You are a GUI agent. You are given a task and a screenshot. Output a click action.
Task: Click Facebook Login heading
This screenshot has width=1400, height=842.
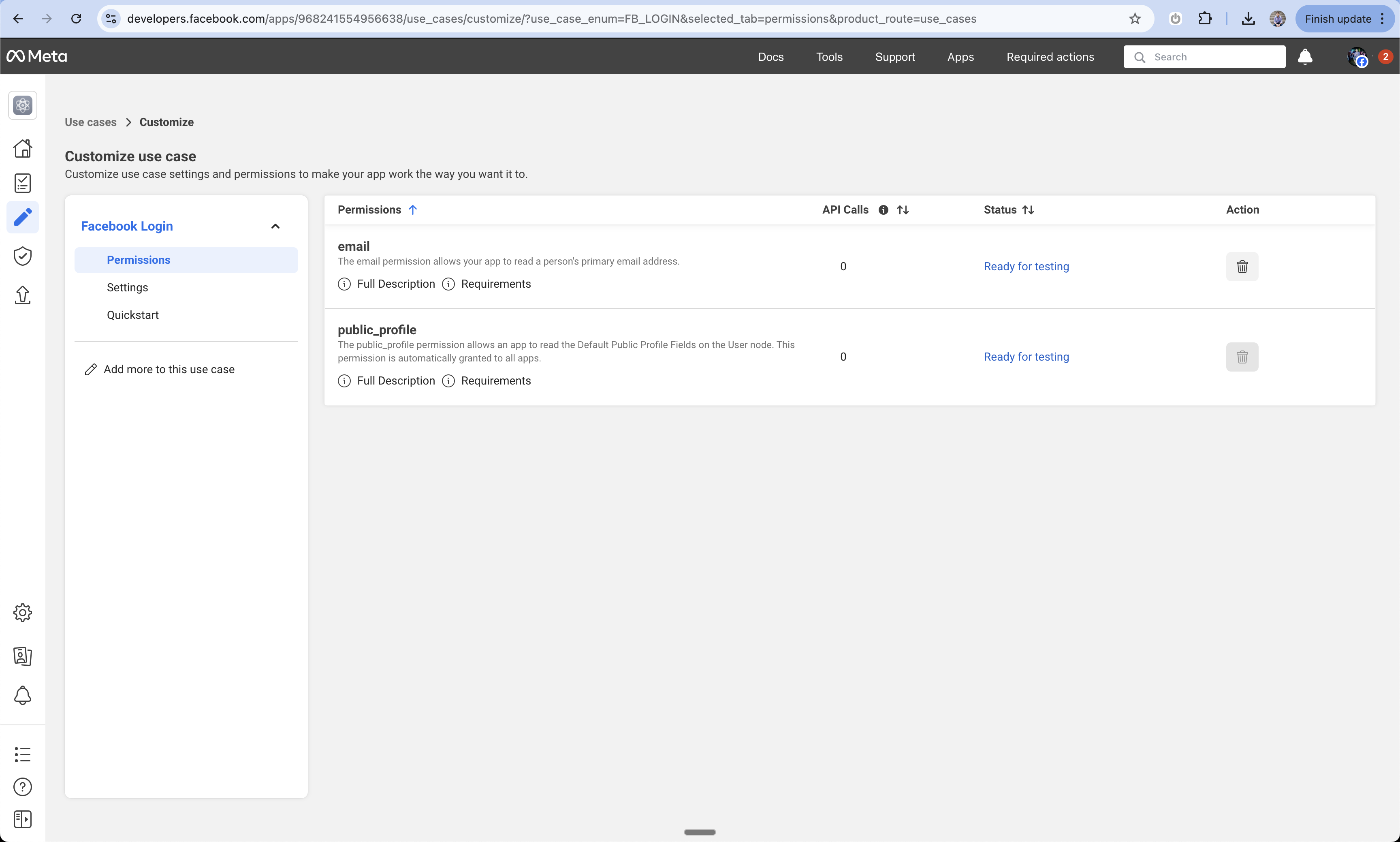126,226
